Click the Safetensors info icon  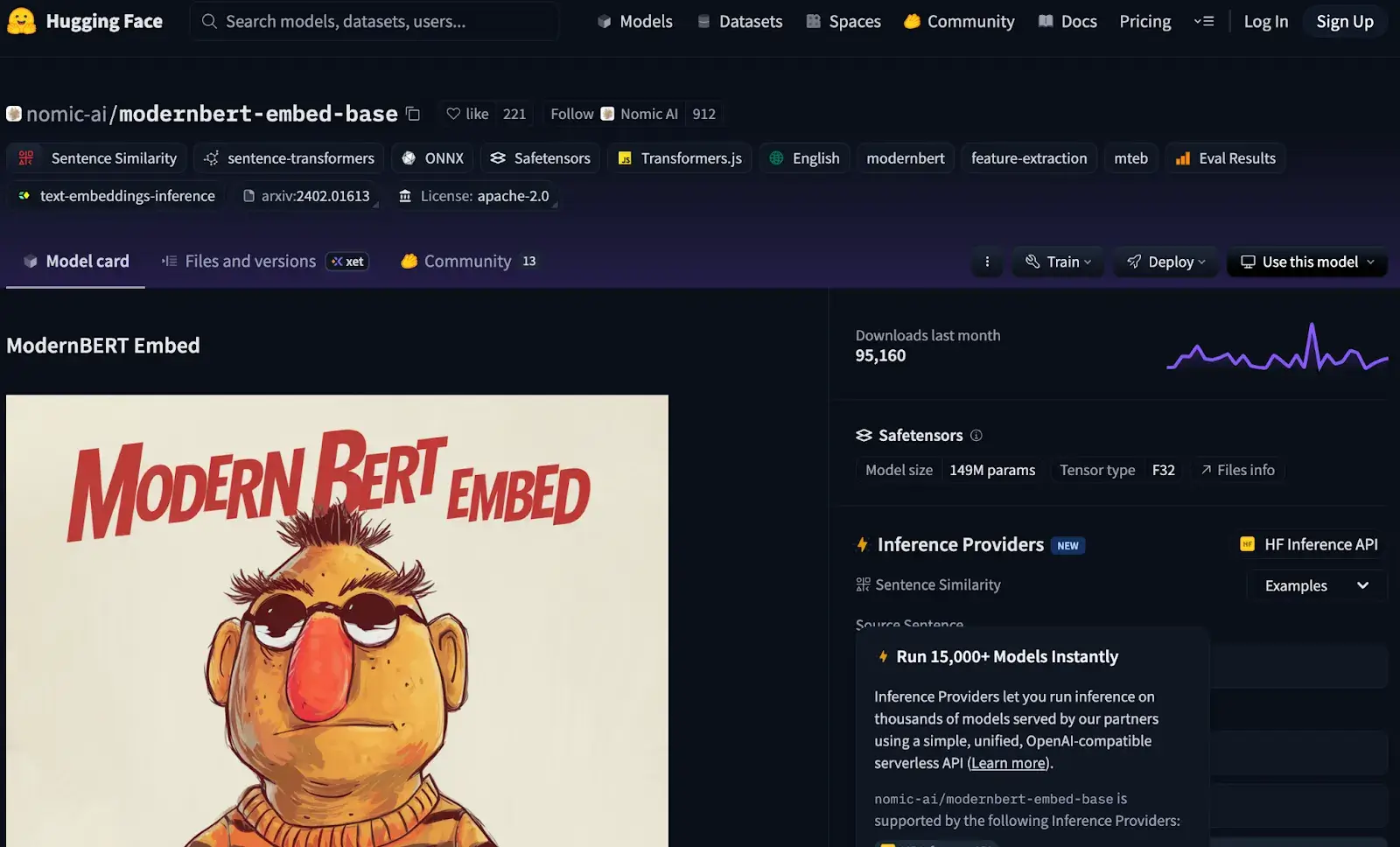point(976,435)
